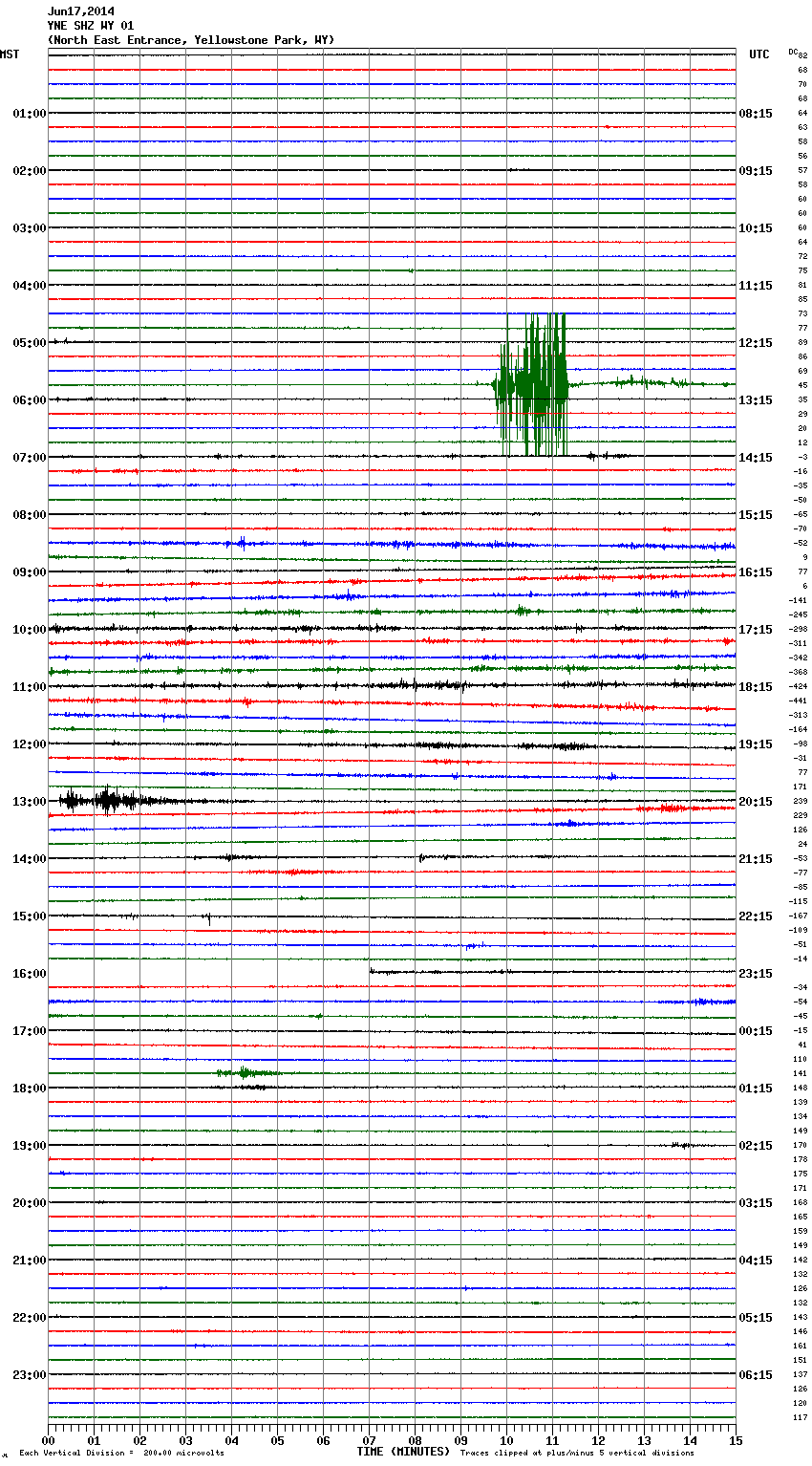
Task: Click minute tick label 03 on x-axis
Action: pos(185,1440)
